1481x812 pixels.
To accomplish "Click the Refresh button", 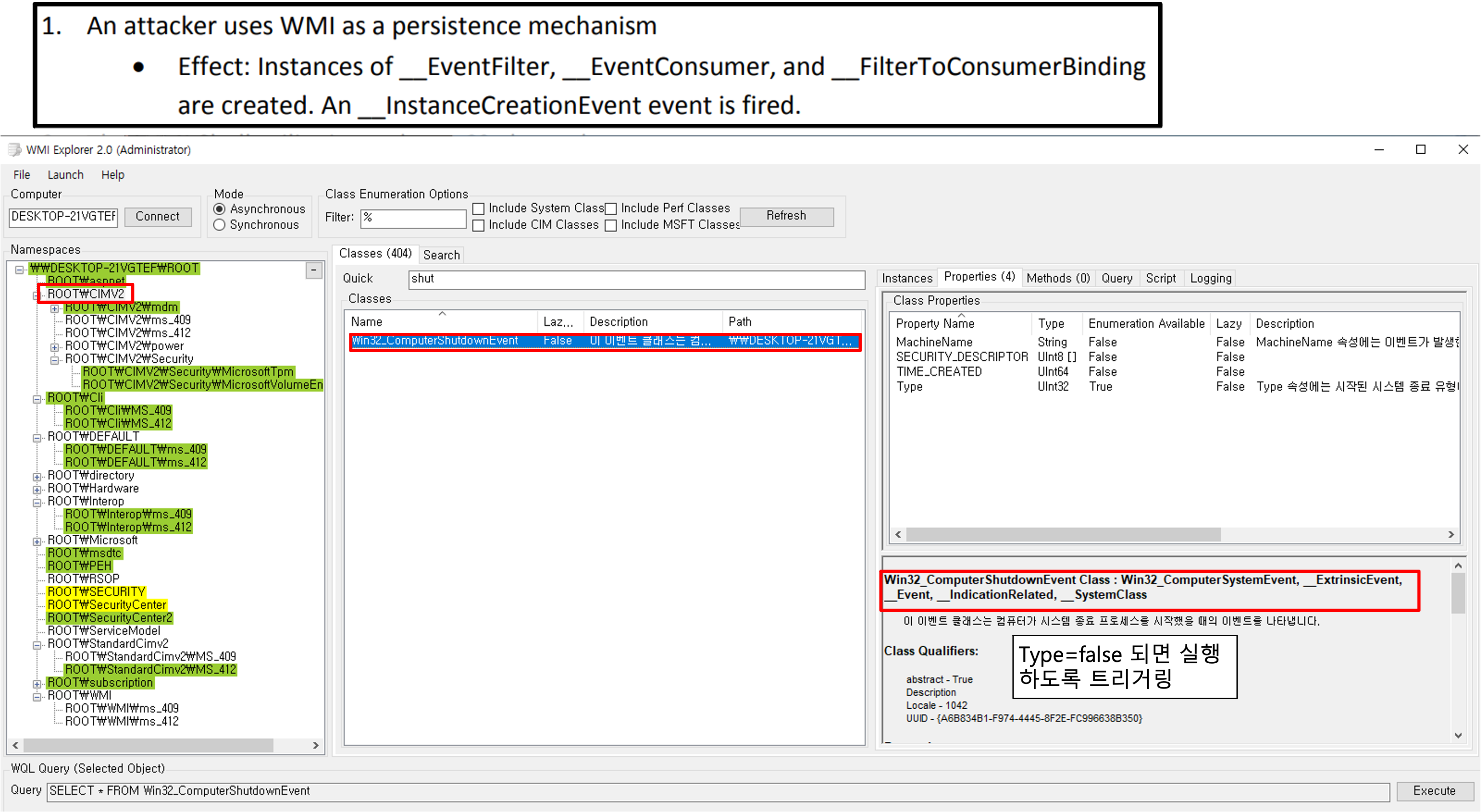I will pos(786,216).
